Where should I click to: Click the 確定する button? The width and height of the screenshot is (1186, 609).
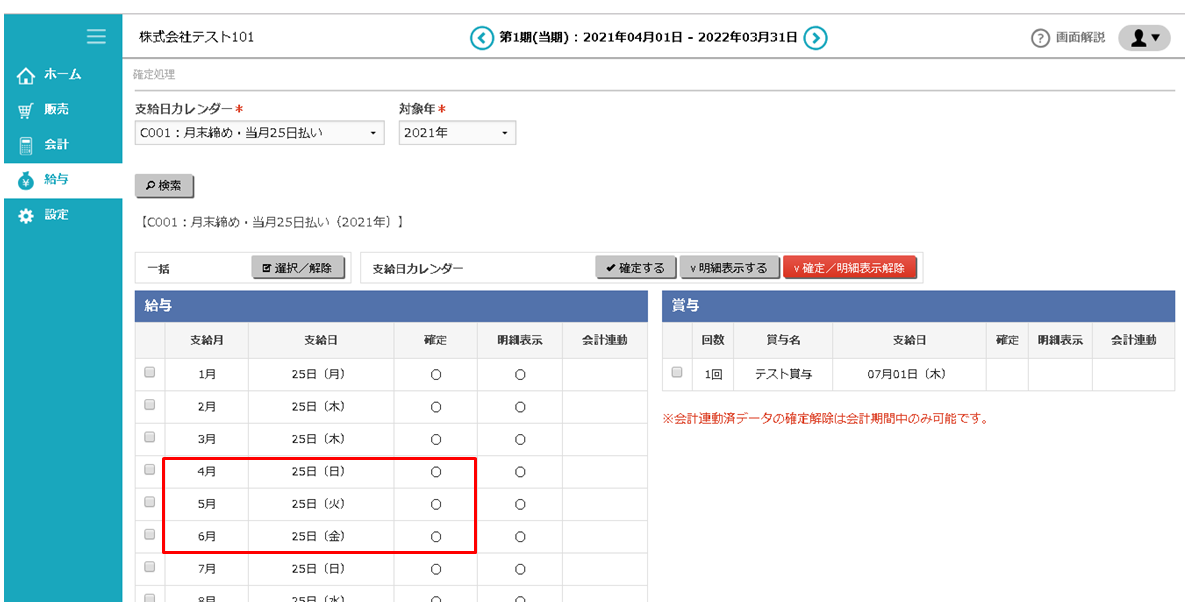pyautogui.click(x=636, y=268)
